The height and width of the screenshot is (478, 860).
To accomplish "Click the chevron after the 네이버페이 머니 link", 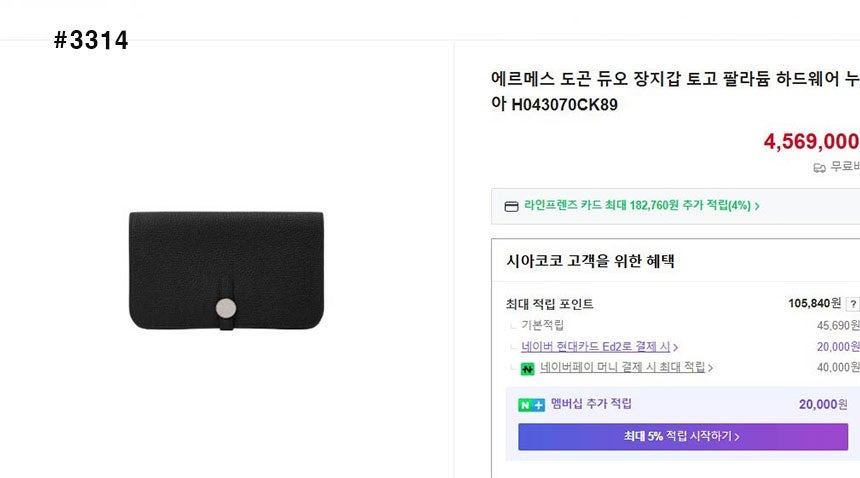I will pyautogui.click(x=710, y=368).
